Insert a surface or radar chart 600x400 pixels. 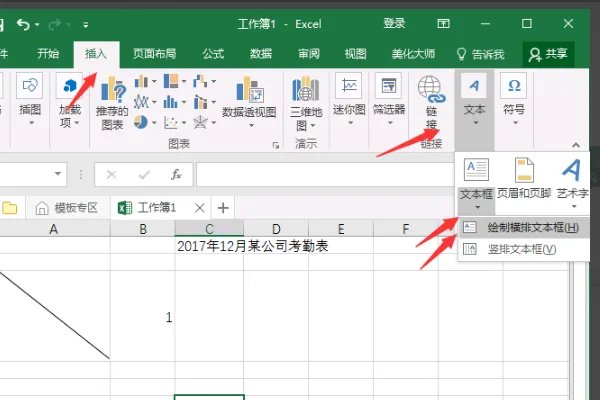click(200, 122)
